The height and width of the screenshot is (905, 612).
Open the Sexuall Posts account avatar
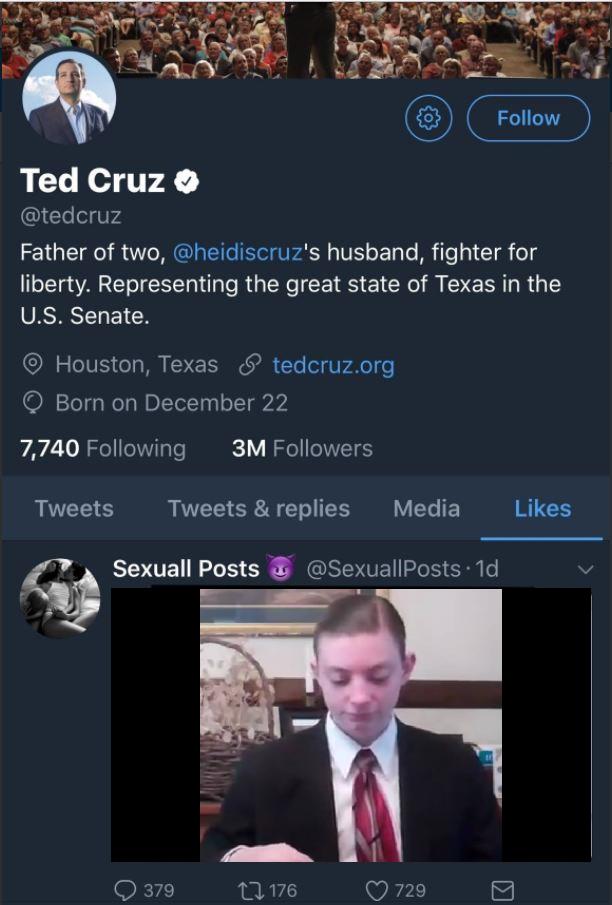click(x=60, y=598)
